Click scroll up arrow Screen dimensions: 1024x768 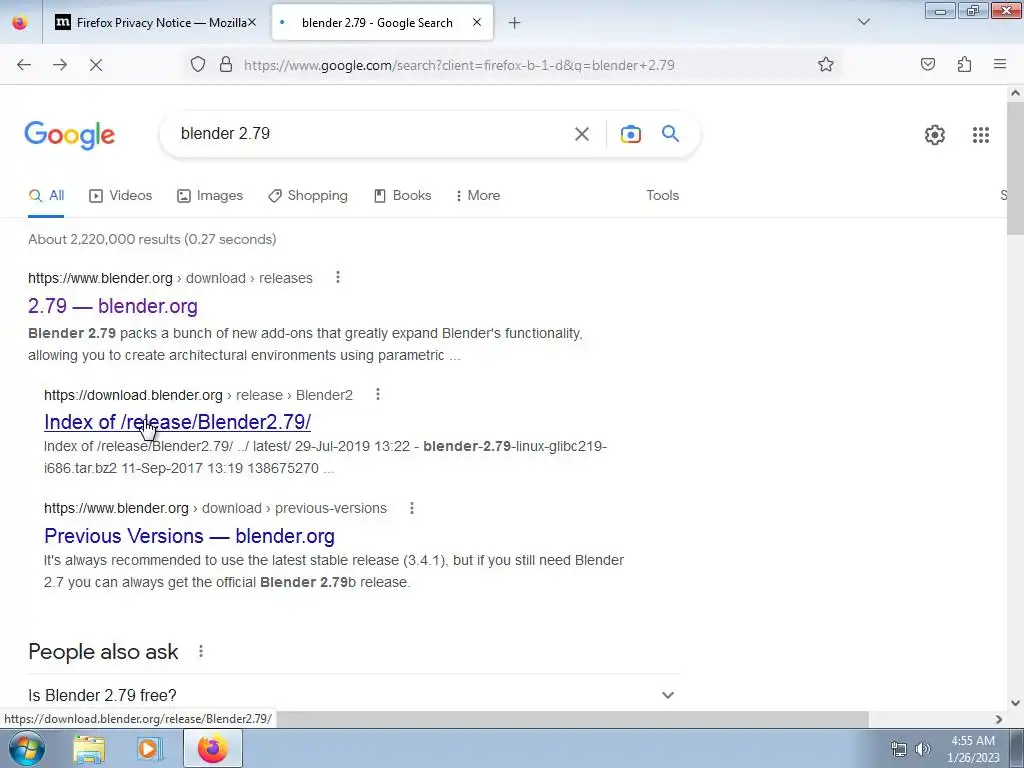(x=1015, y=93)
